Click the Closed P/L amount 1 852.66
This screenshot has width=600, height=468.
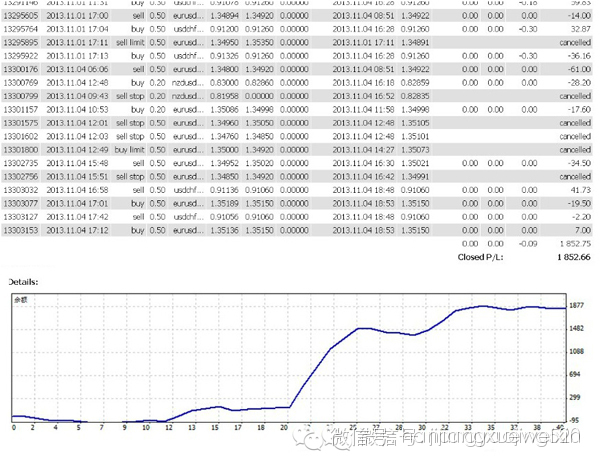pos(574,257)
